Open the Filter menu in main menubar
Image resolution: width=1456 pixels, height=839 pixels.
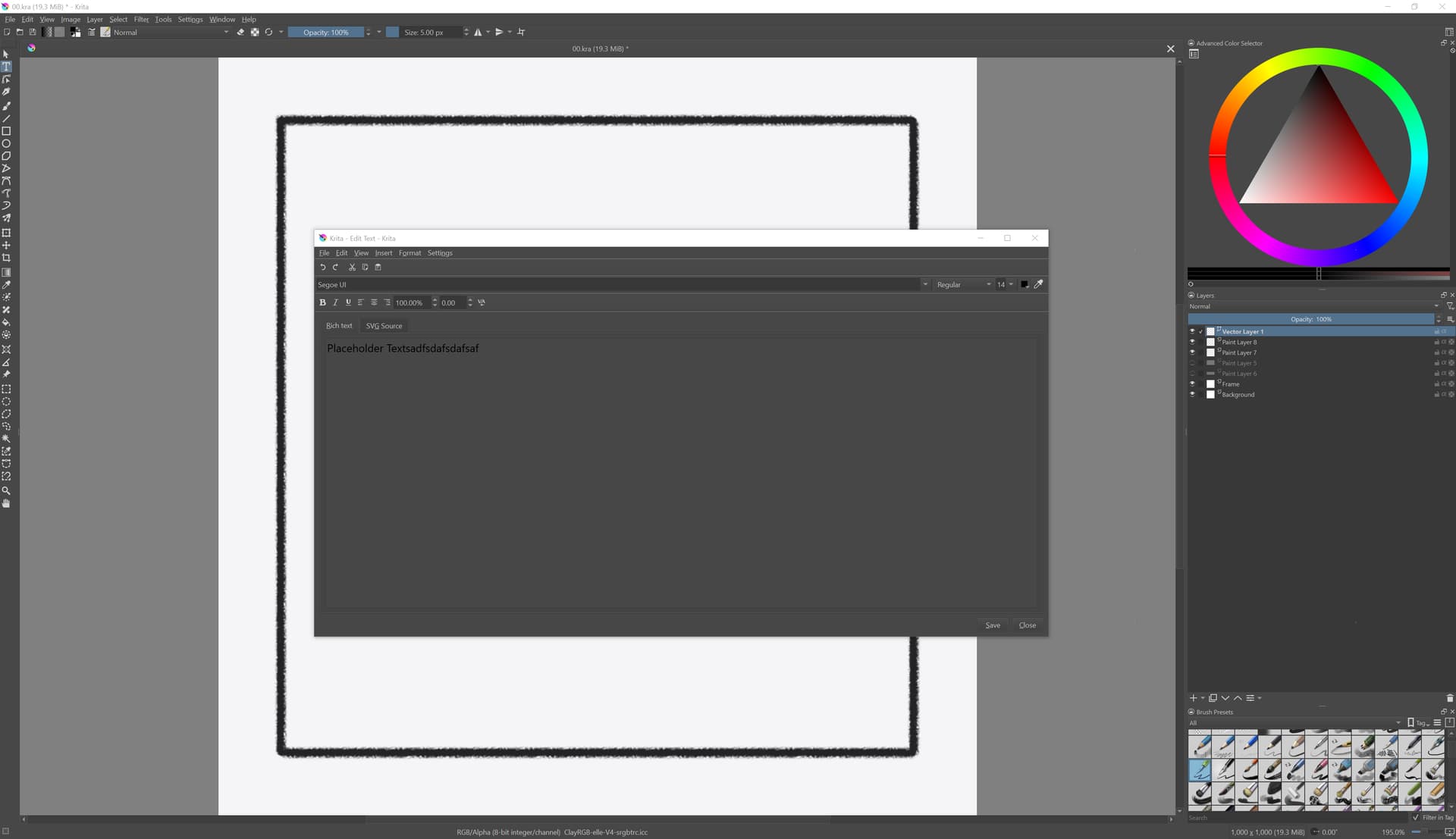click(x=141, y=20)
